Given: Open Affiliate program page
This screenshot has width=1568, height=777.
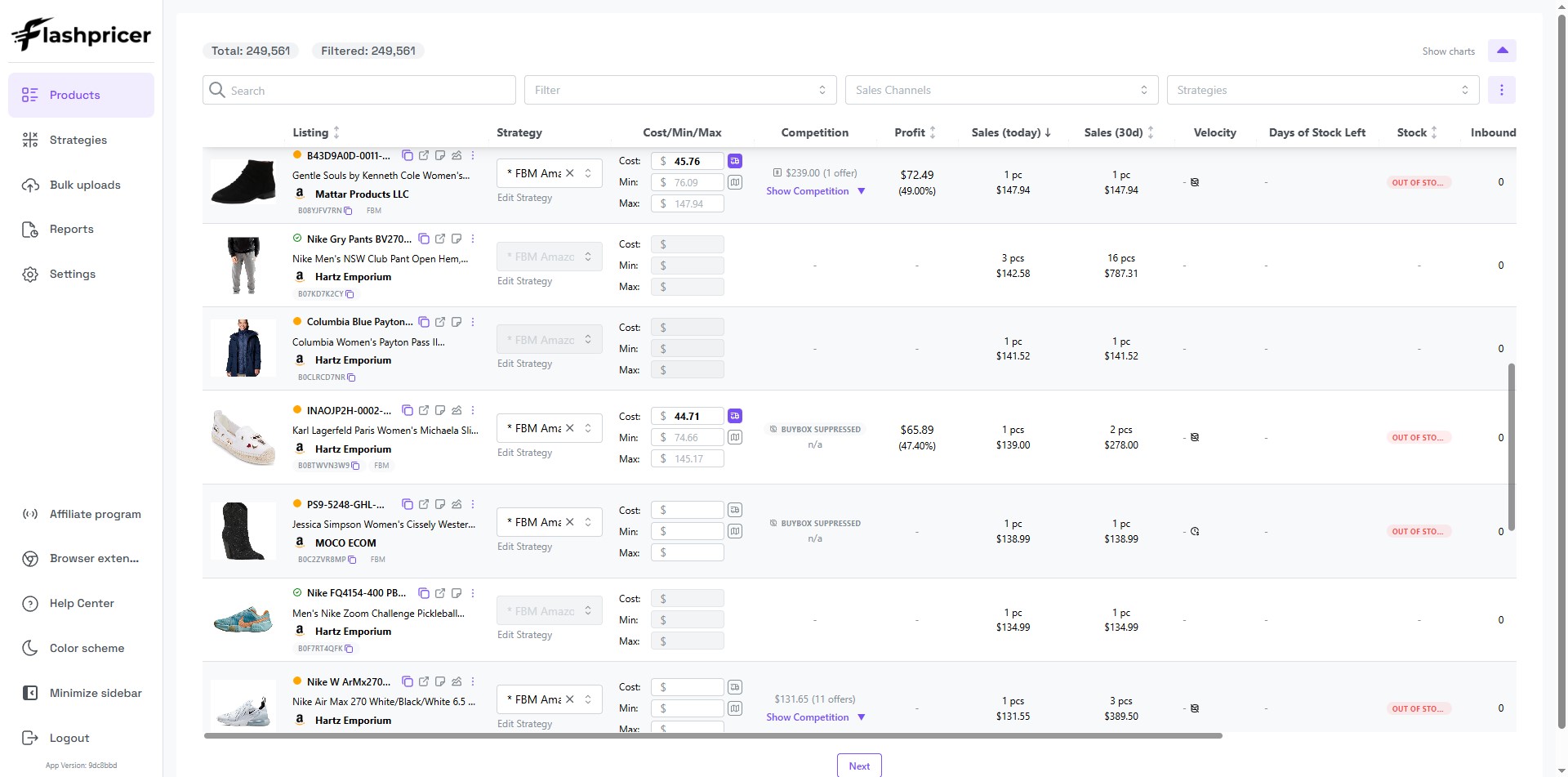Looking at the screenshot, I should (x=81, y=514).
